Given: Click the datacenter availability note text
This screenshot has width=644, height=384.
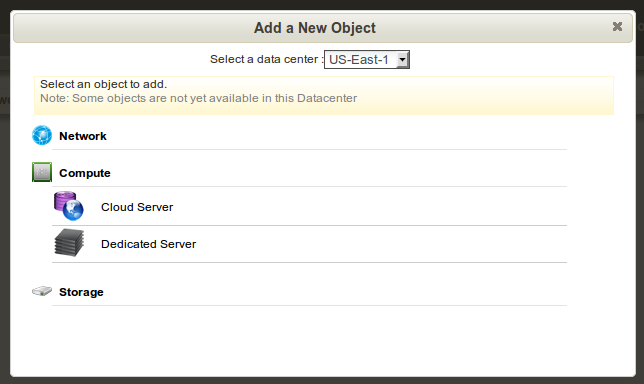Looking at the screenshot, I should (198, 99).
